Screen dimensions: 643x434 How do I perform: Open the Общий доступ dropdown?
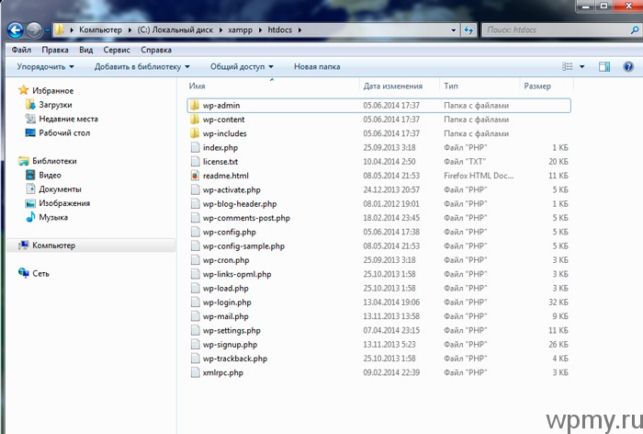(x=242, y=66)
